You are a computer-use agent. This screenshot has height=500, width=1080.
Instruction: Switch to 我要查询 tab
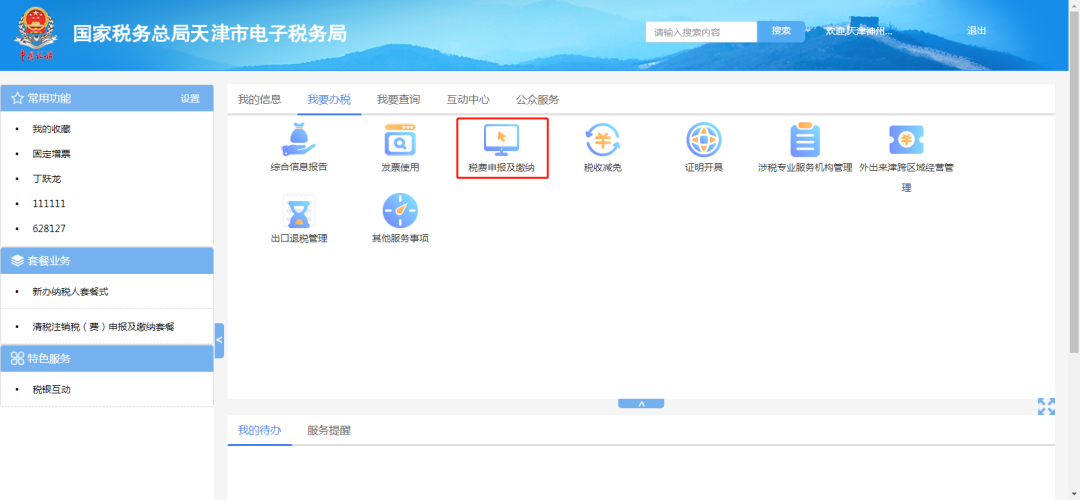[398, 99]
